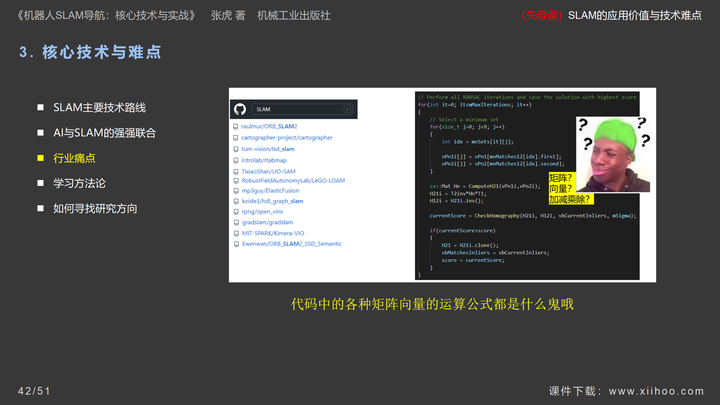Click the download URL www.xiihoo.com

coord(657,391)
